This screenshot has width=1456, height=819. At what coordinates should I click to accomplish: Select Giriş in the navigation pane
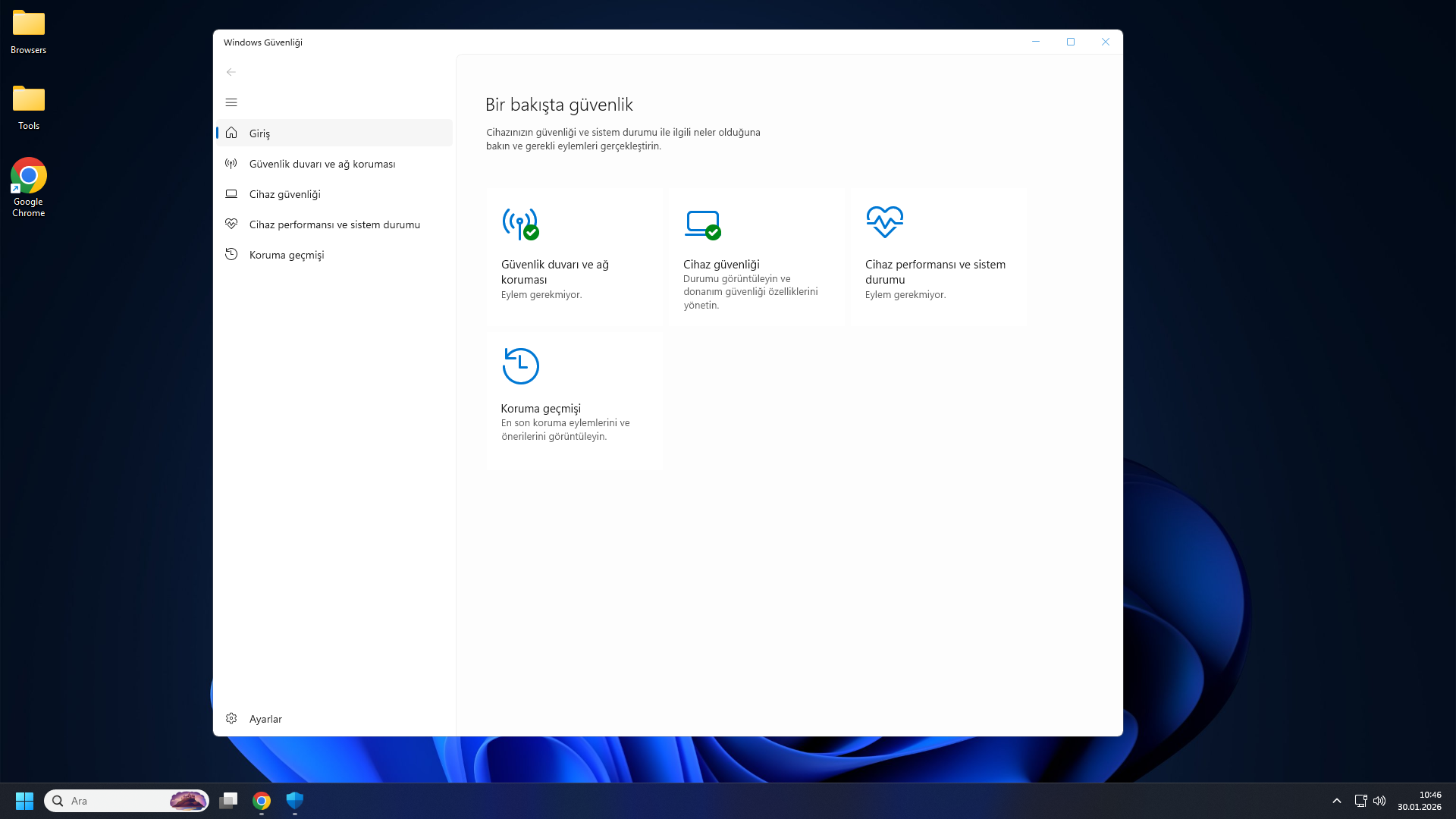coord(334,133)
